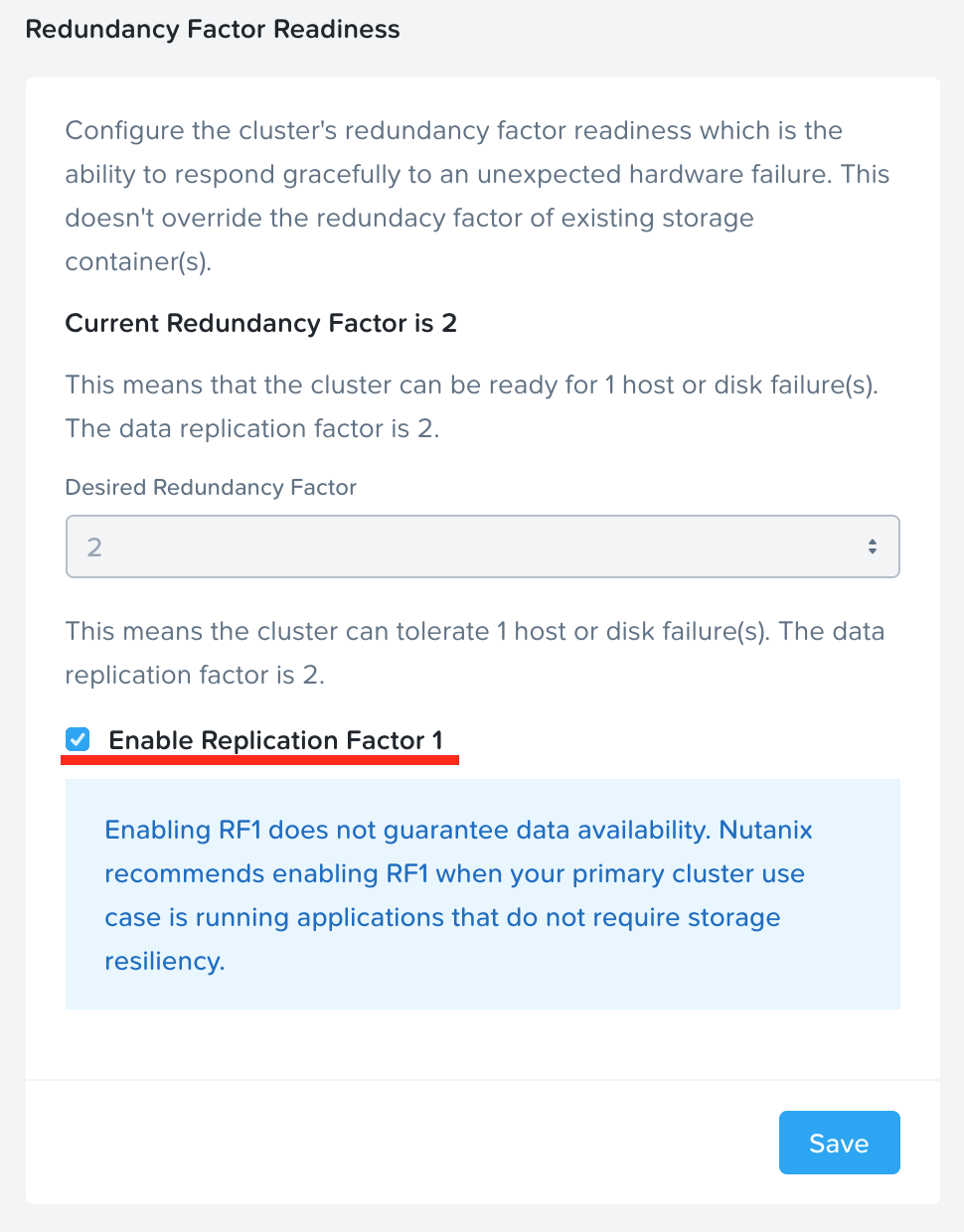
Task: Toggle the Enable Replication Factor 1 checkbox
Action: point(78,739)
